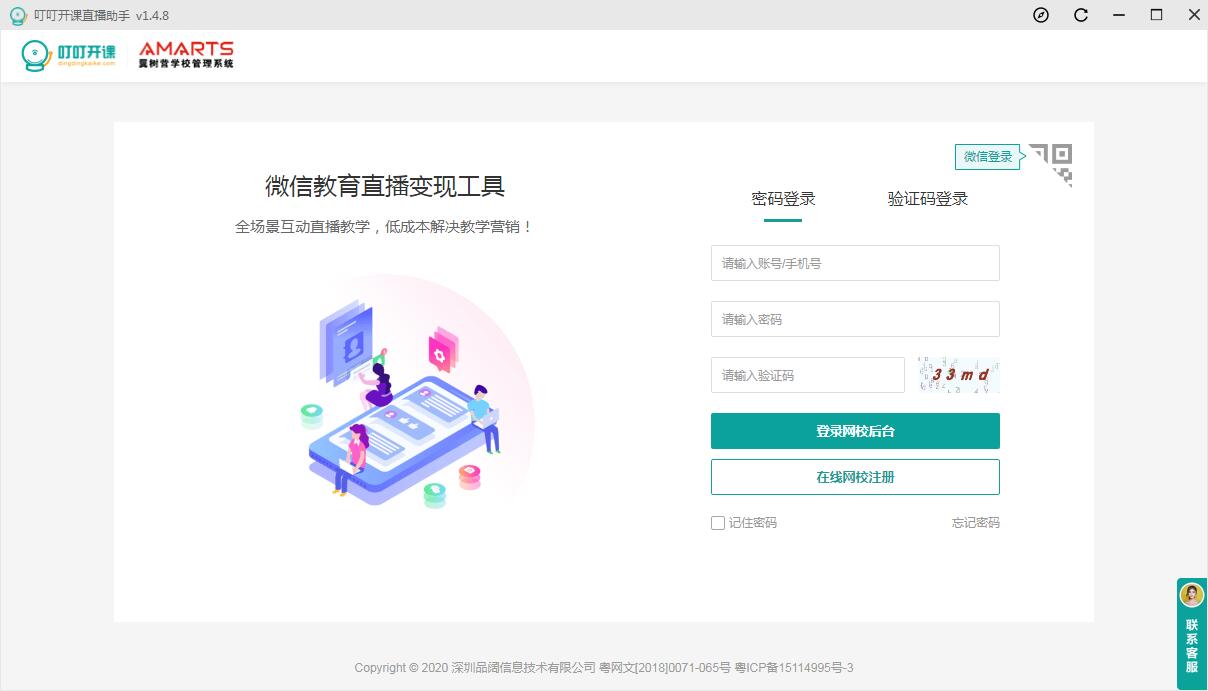This screenshot has width=1208, height=691.
Task: Click the compass icon in the title bar
Action: point(1041,15)
